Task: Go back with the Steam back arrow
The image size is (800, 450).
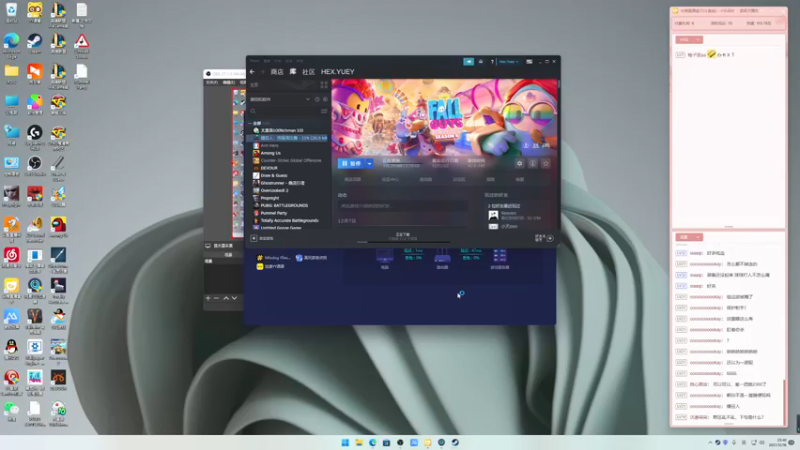Action: (252, 72)
